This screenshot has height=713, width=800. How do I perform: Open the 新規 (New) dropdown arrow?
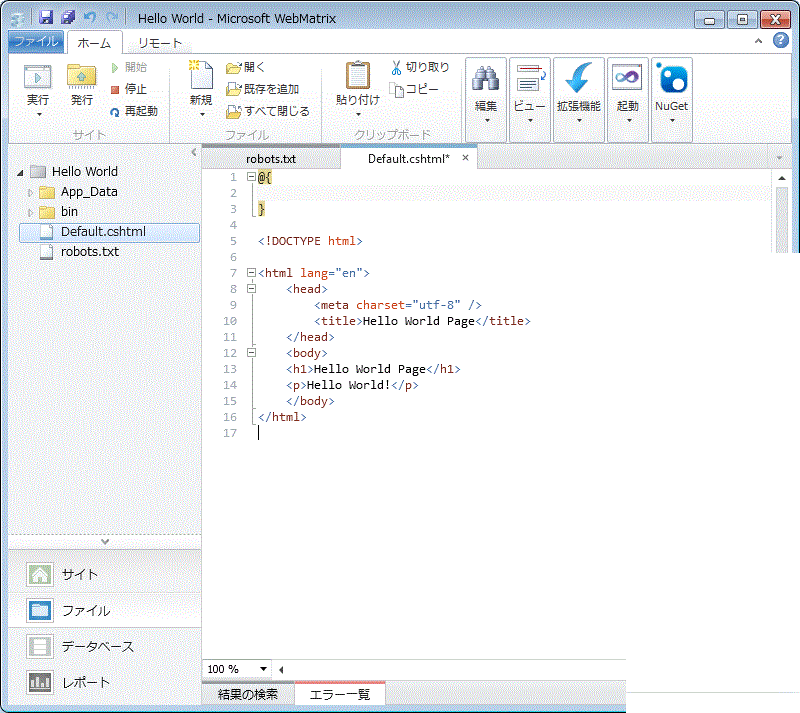point(202,115)
